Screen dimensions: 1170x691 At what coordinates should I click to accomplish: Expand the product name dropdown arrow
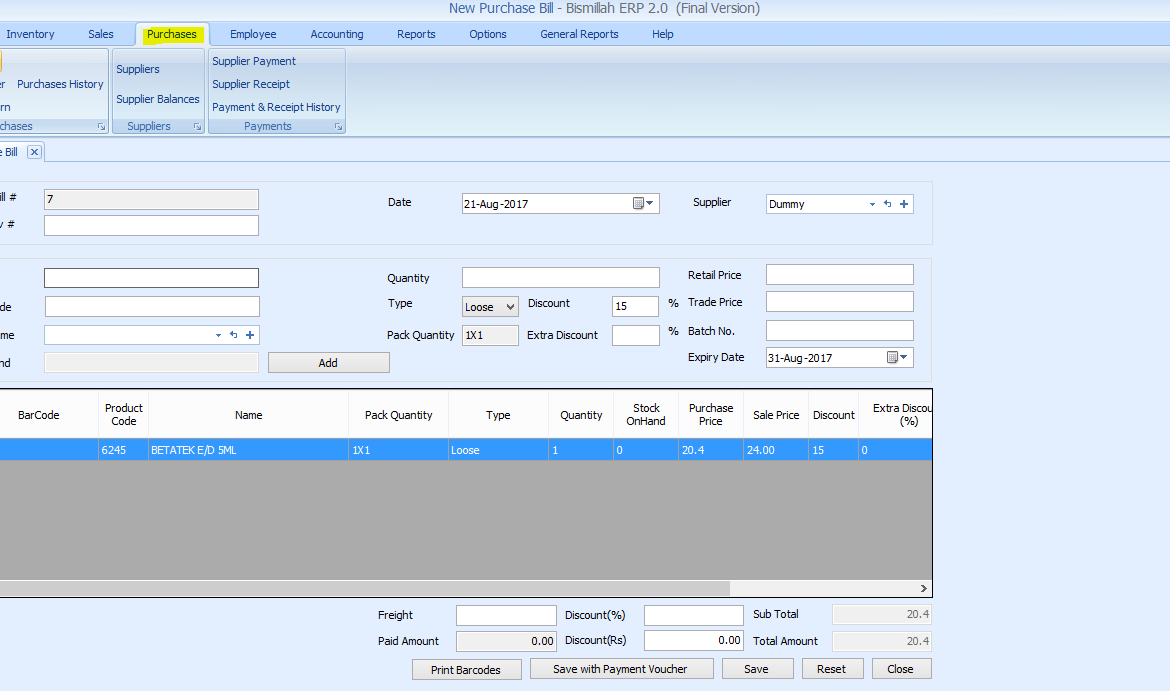click(218, 335)
